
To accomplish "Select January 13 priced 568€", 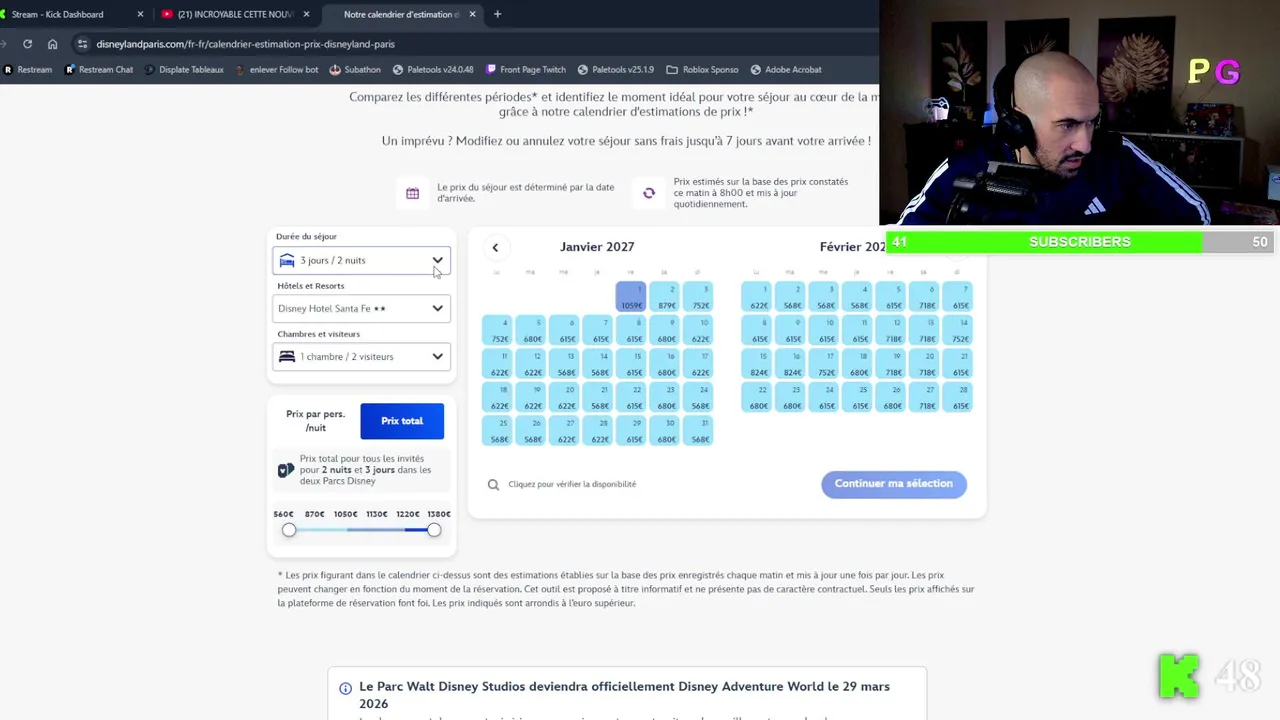I will click(x=565, y=364).
